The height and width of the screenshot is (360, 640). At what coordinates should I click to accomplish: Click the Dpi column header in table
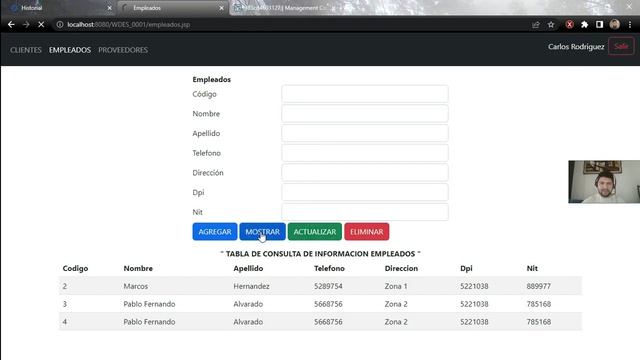coord(466,268)
